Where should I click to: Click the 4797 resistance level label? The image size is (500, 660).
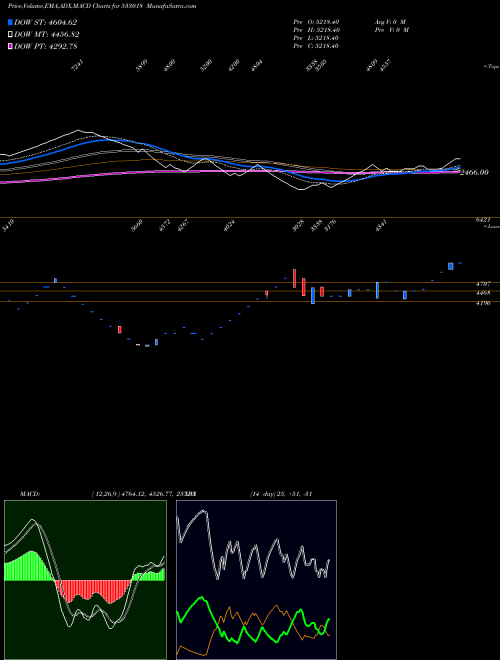[482, 285]
